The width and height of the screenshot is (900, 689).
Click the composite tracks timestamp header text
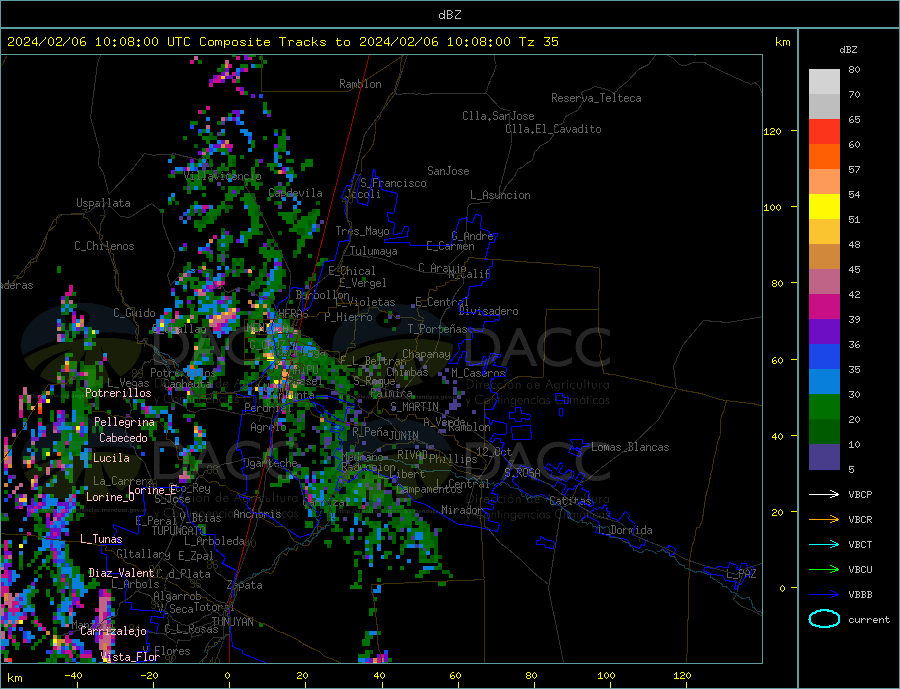click(282, 42)
